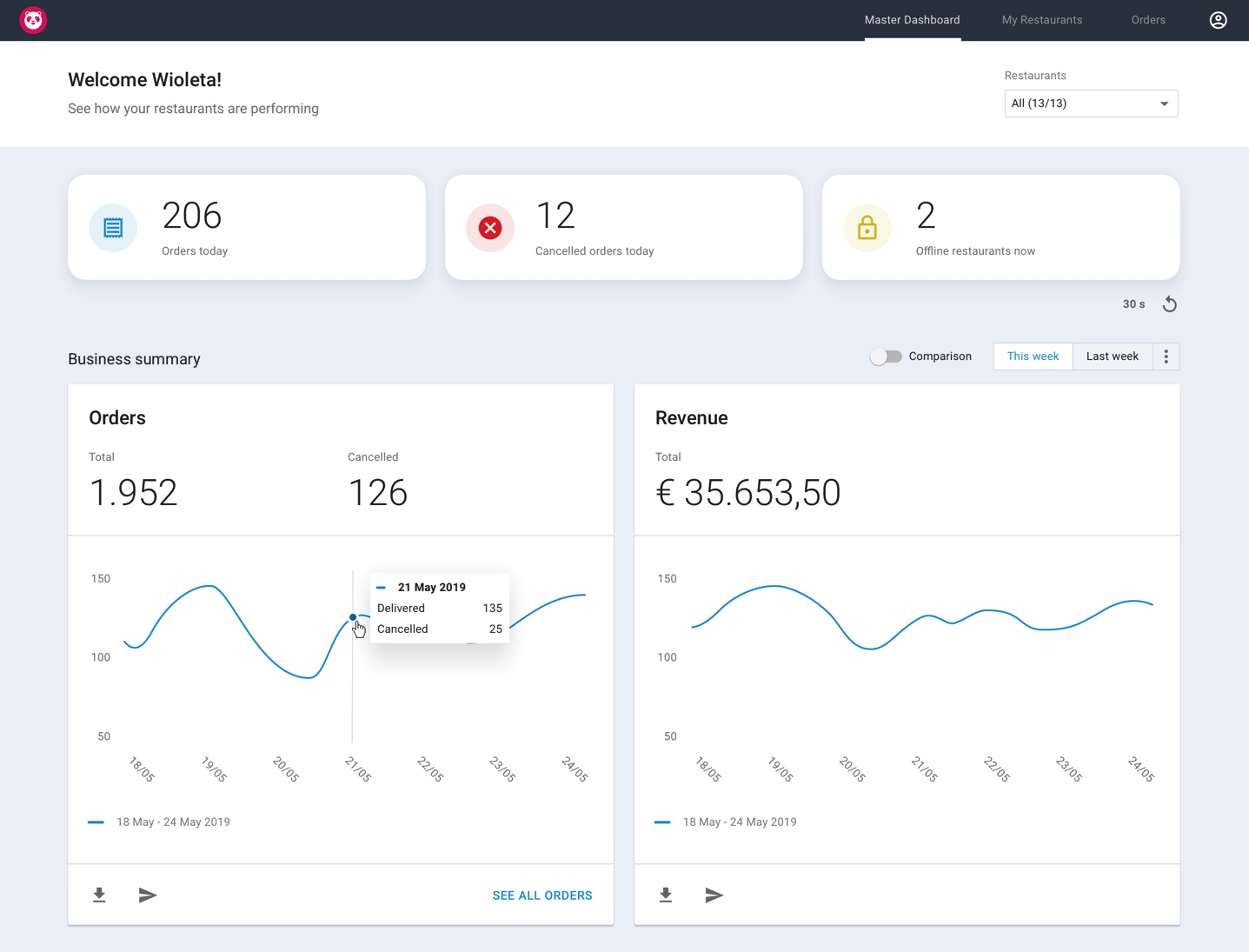1249x952 pixels.
Task: Open the account profile icon
Action: tap(1218, 19)
